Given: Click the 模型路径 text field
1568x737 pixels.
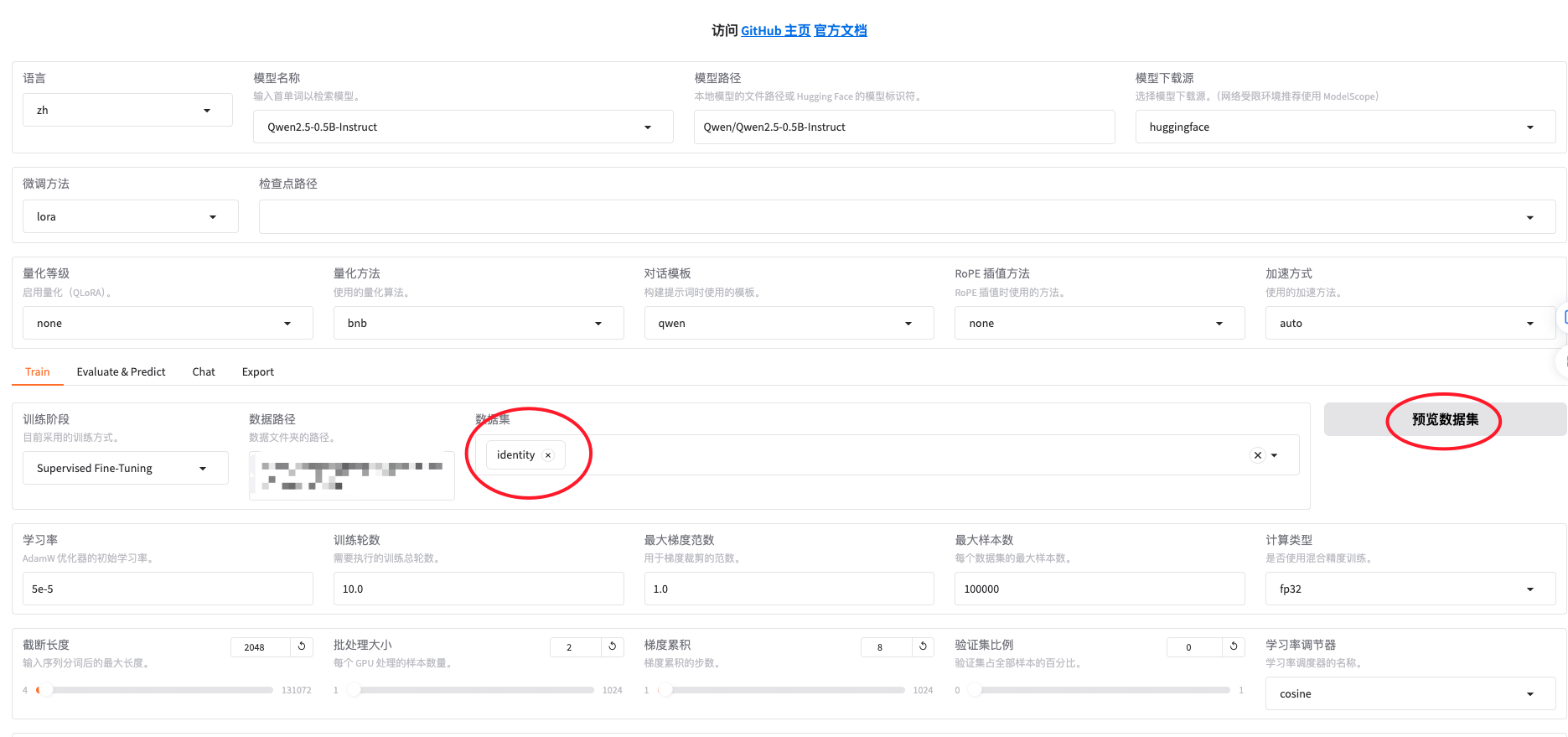Looking at the screenshot, I should 903,127.
